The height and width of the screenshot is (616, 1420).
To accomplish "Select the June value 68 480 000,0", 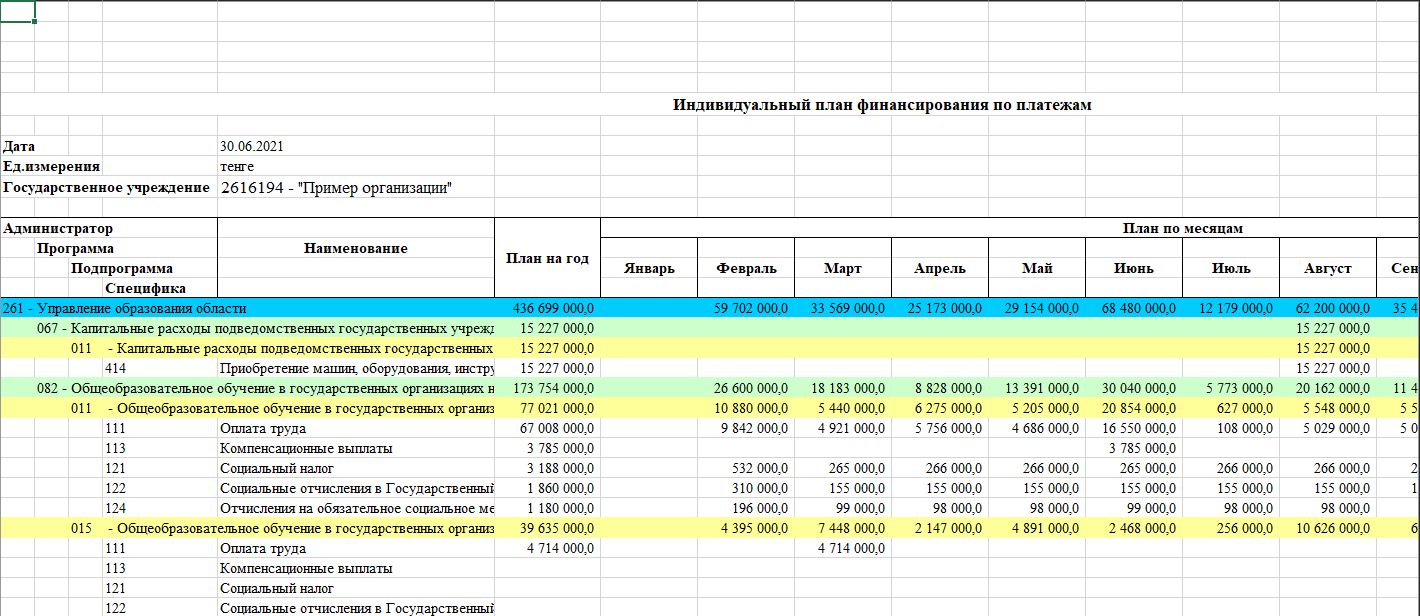I will tap(1134, 308).
